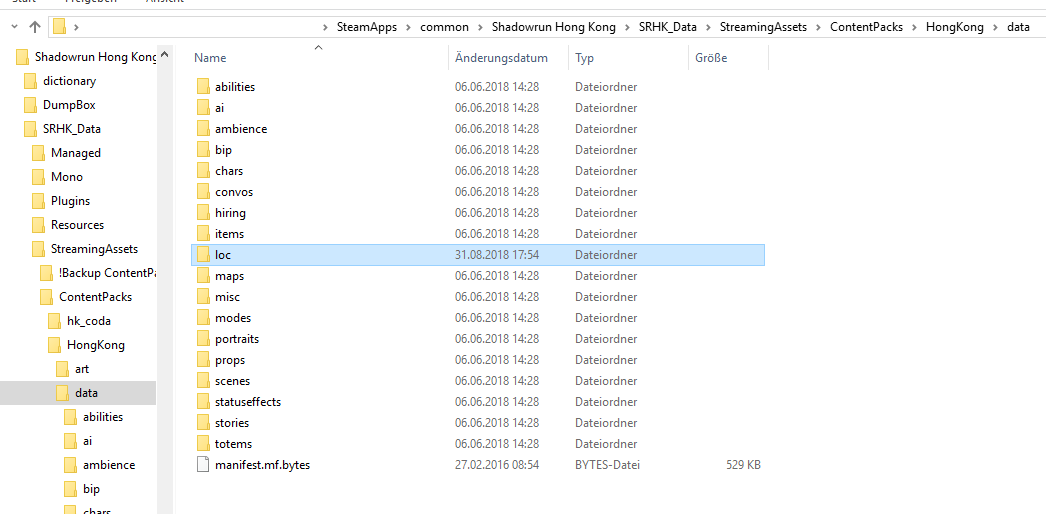Click the totems folder icon
The height and width of the screenshot is (514, 1046).
coord(203,444)
